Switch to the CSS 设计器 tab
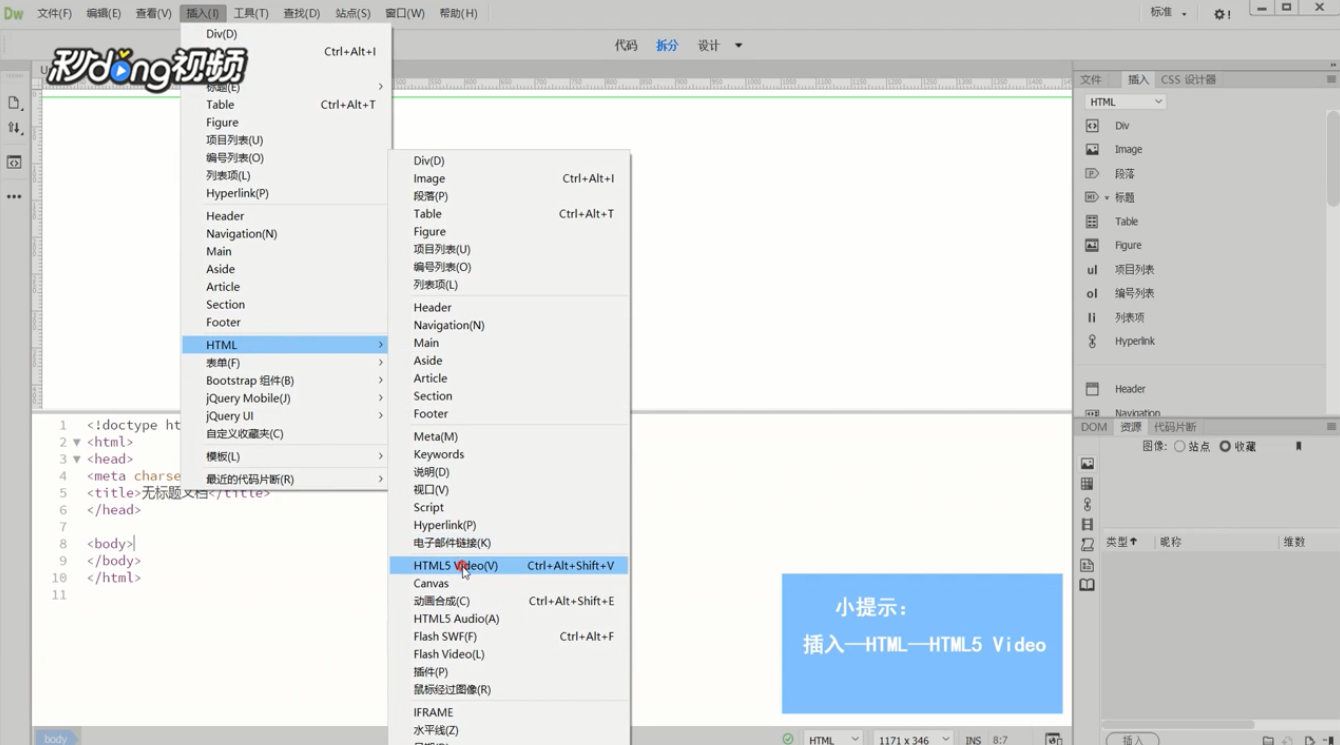Image resolution: width=1340 pixels, height=745 pixels. point(1188,79)
